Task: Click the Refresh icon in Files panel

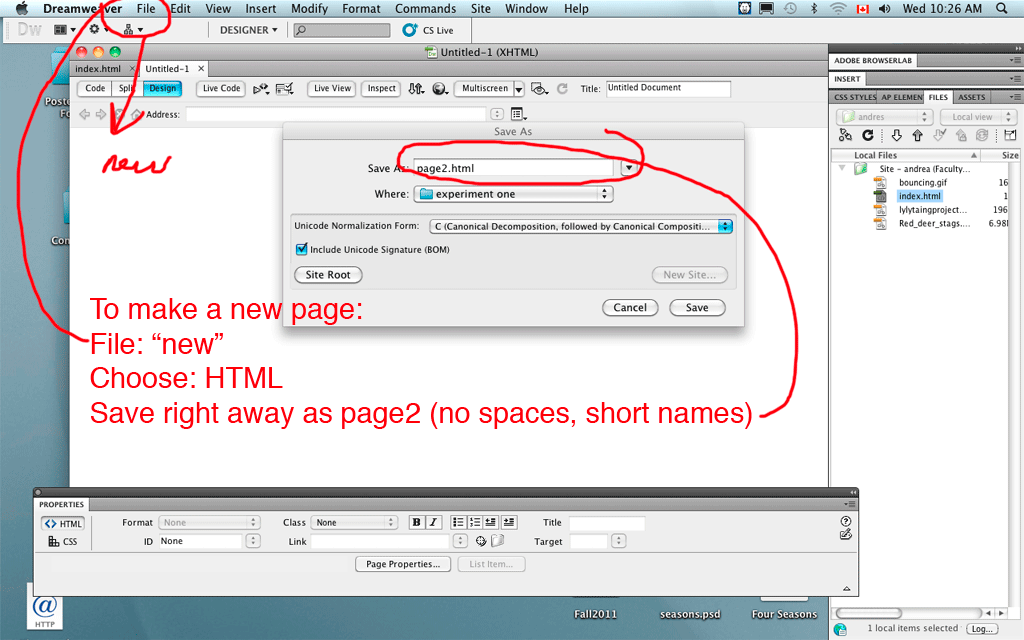Action: [x=867, y=135]
